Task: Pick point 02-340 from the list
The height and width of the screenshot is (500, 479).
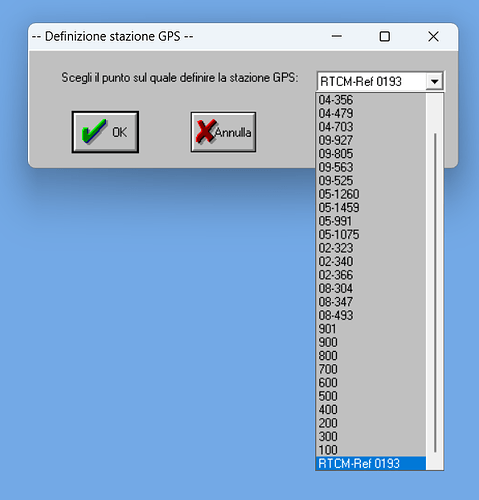Action: (371, 262)
